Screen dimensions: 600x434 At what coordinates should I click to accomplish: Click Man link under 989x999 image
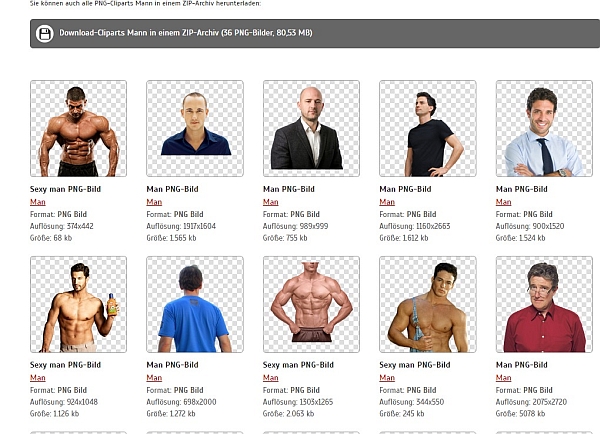coord(271,202)
